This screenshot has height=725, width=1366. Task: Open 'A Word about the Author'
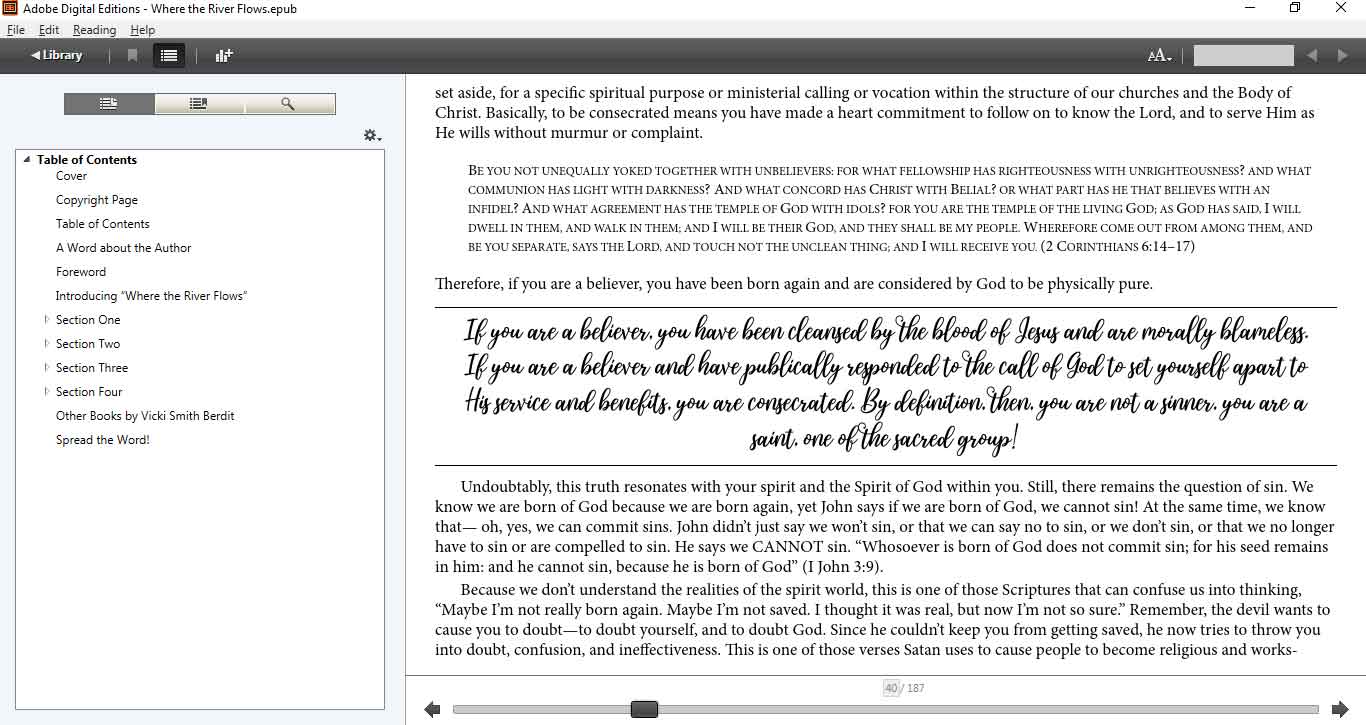pos(123,248)
